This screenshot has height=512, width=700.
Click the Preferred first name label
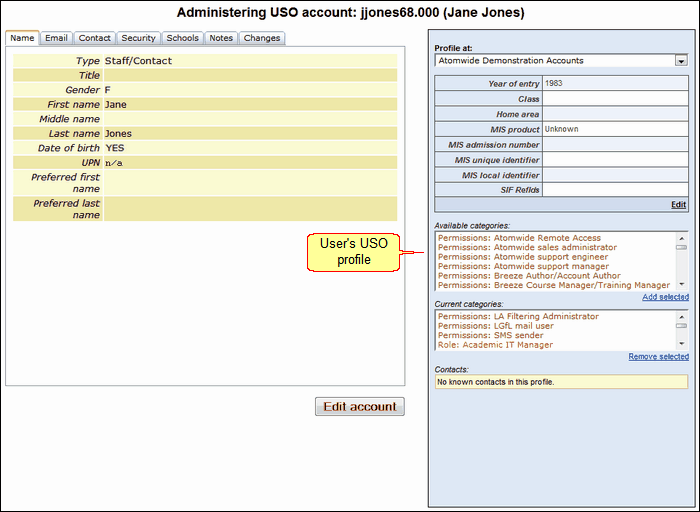click(x=65, y=183)
